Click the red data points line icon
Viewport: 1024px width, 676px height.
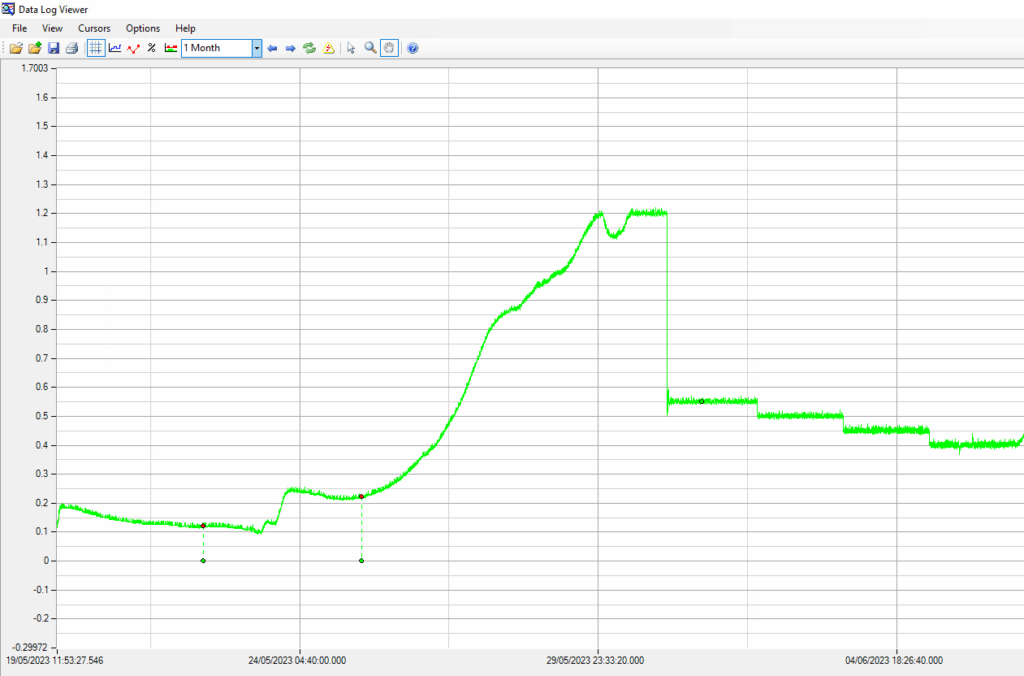click(x=133, y=48)
